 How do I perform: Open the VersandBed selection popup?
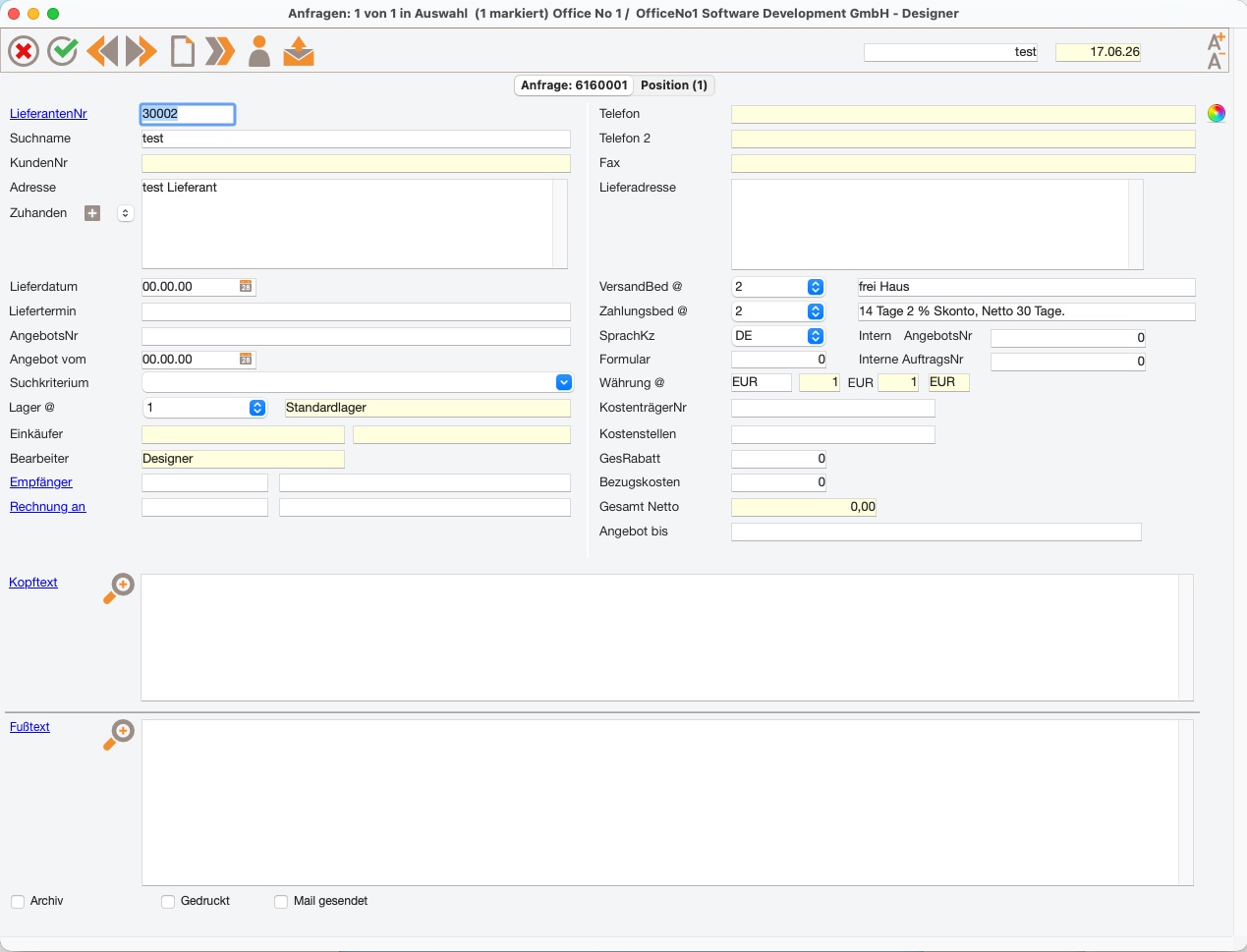pyautogui.click(x=816, y=287)
